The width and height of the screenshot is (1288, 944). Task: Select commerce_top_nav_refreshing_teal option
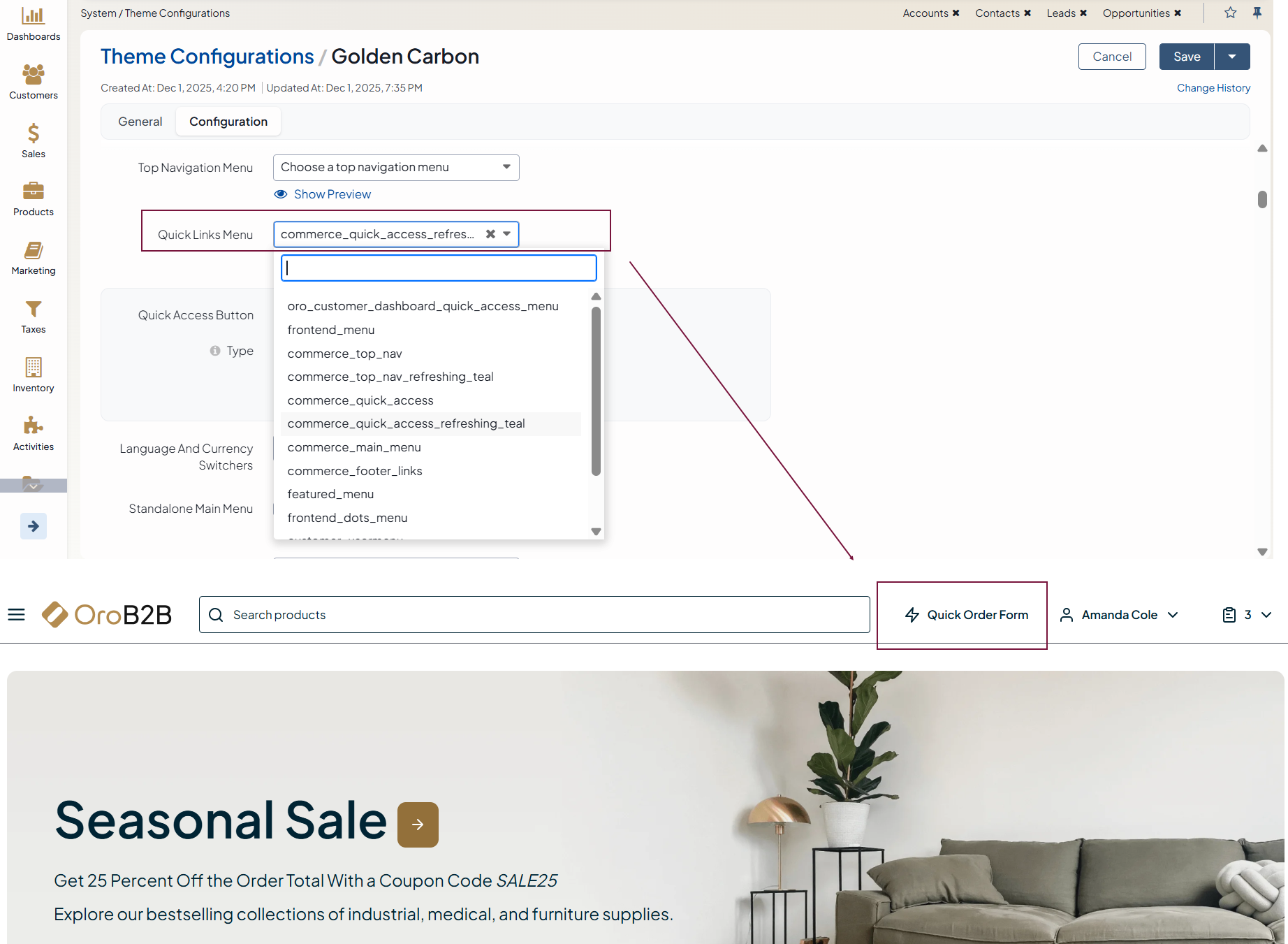click(x=390, y=377)
